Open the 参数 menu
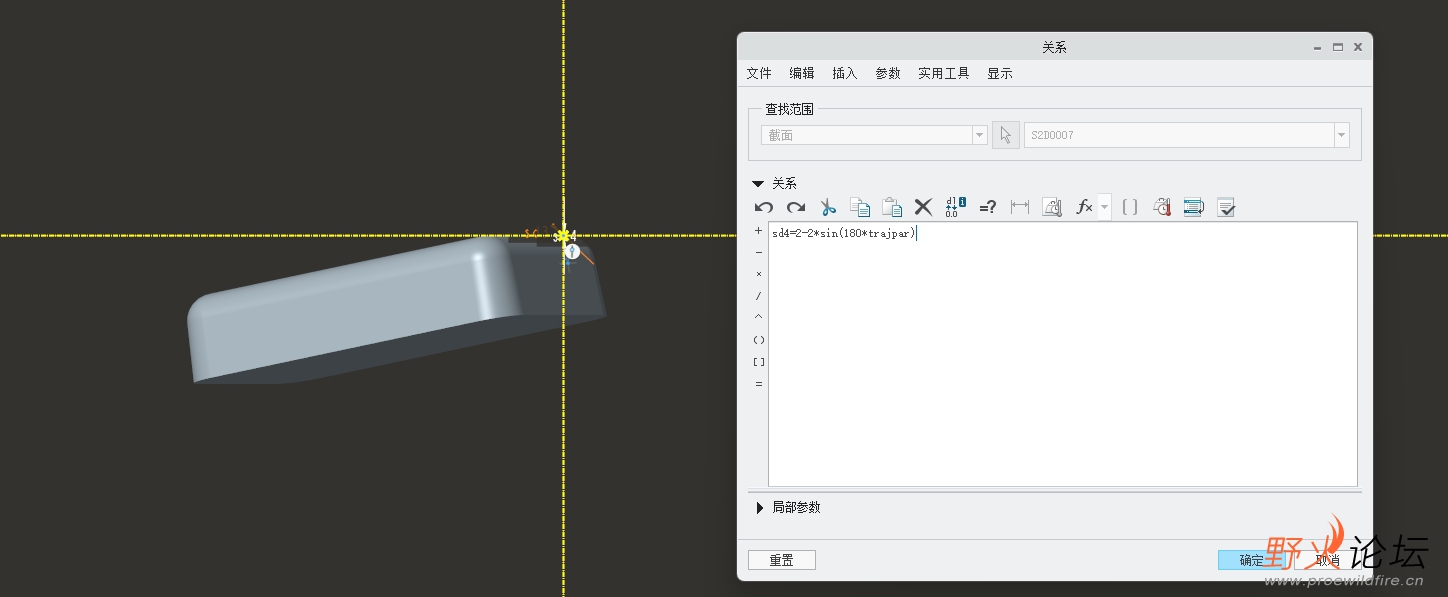This screenshot has height=597, width=1448. pyautogui.click(x=888, y=73)
